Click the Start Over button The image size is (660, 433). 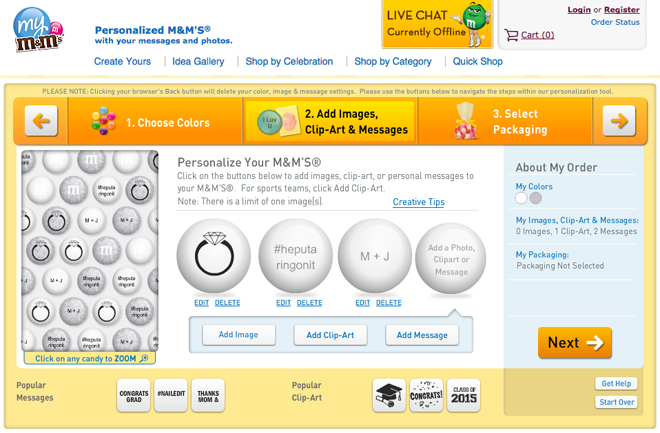[616, 402]
